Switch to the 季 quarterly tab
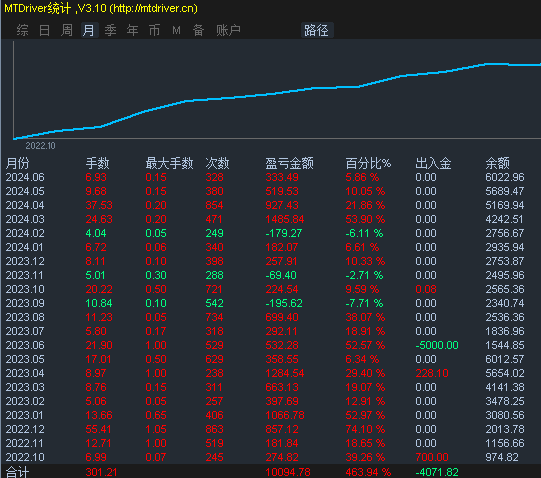The image size is (541, 478). 110,30
